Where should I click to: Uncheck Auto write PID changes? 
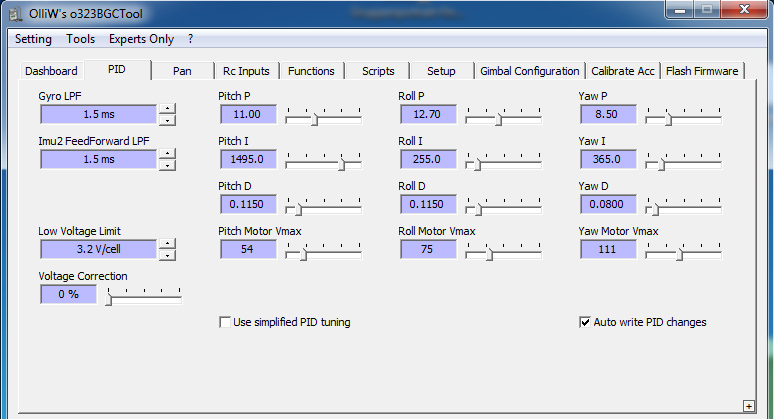pyautogui.click(x=584, y=322)
